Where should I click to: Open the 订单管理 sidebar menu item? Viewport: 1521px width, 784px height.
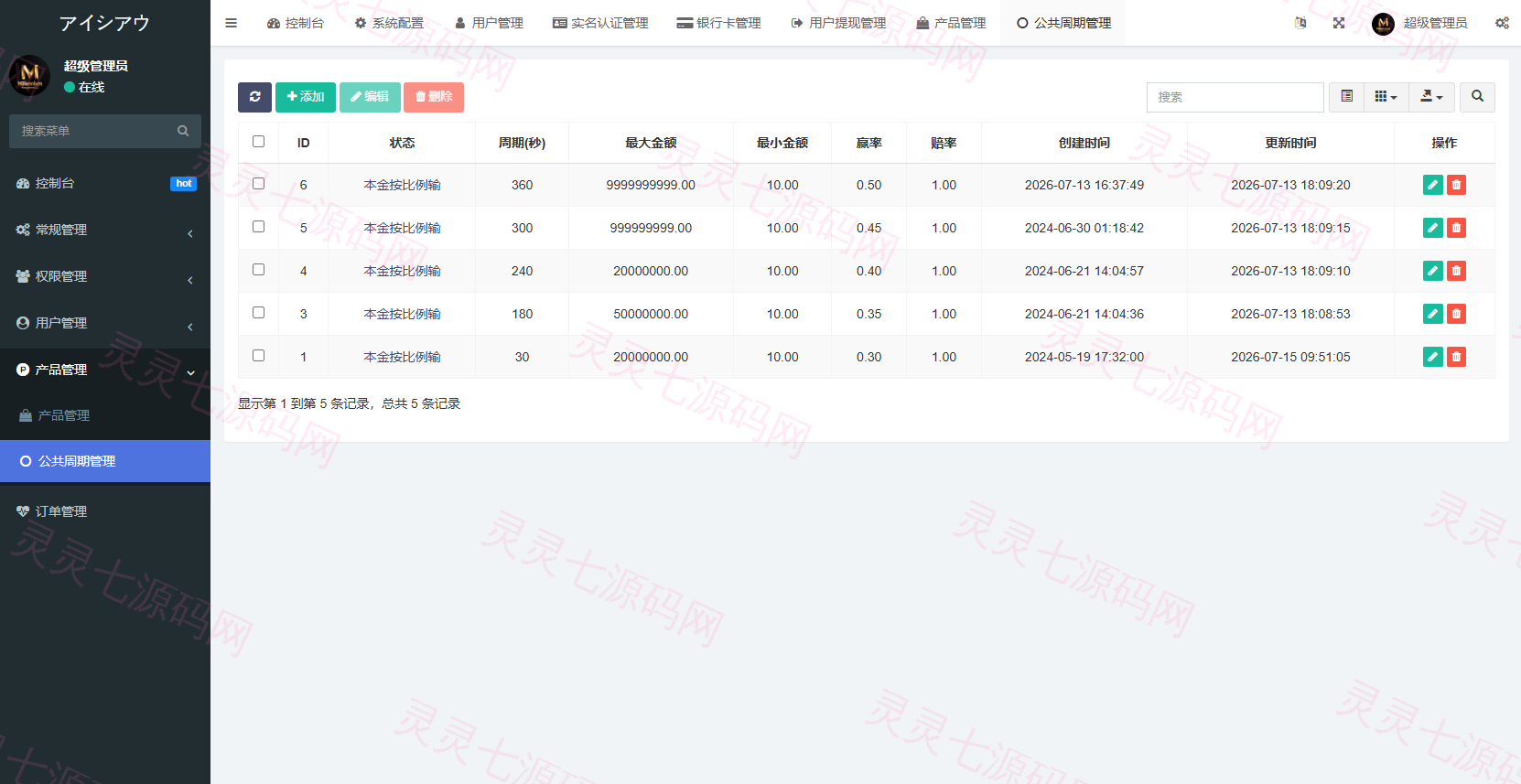pos(105,511)
